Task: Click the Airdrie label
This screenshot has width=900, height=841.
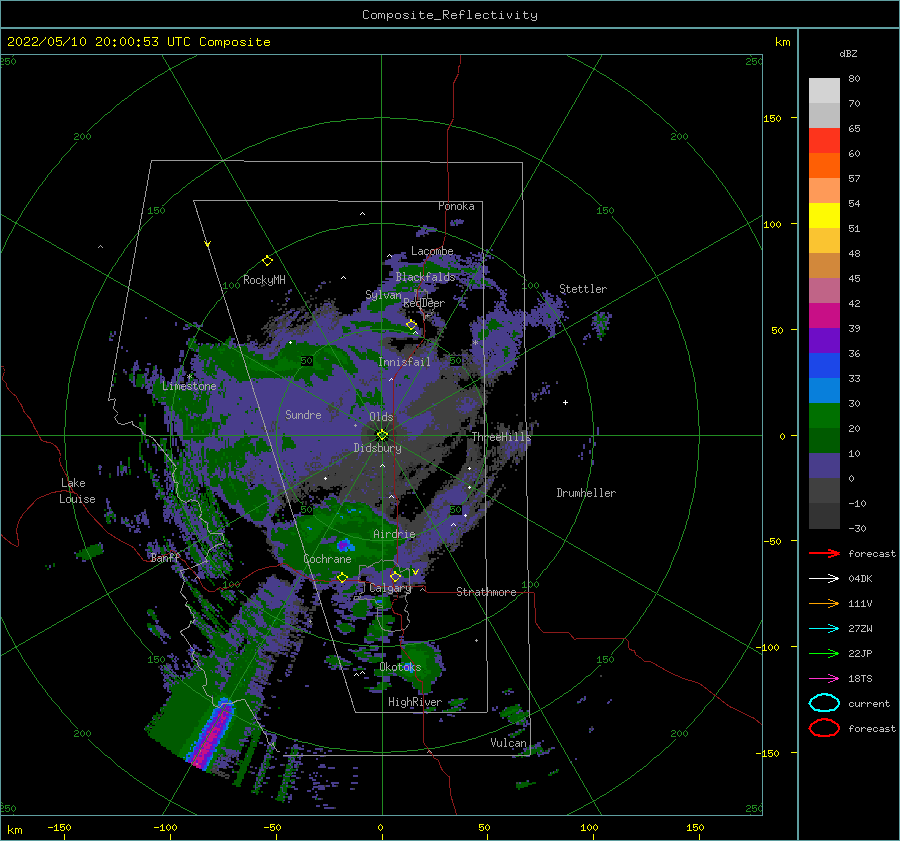Action: point(394,534)
